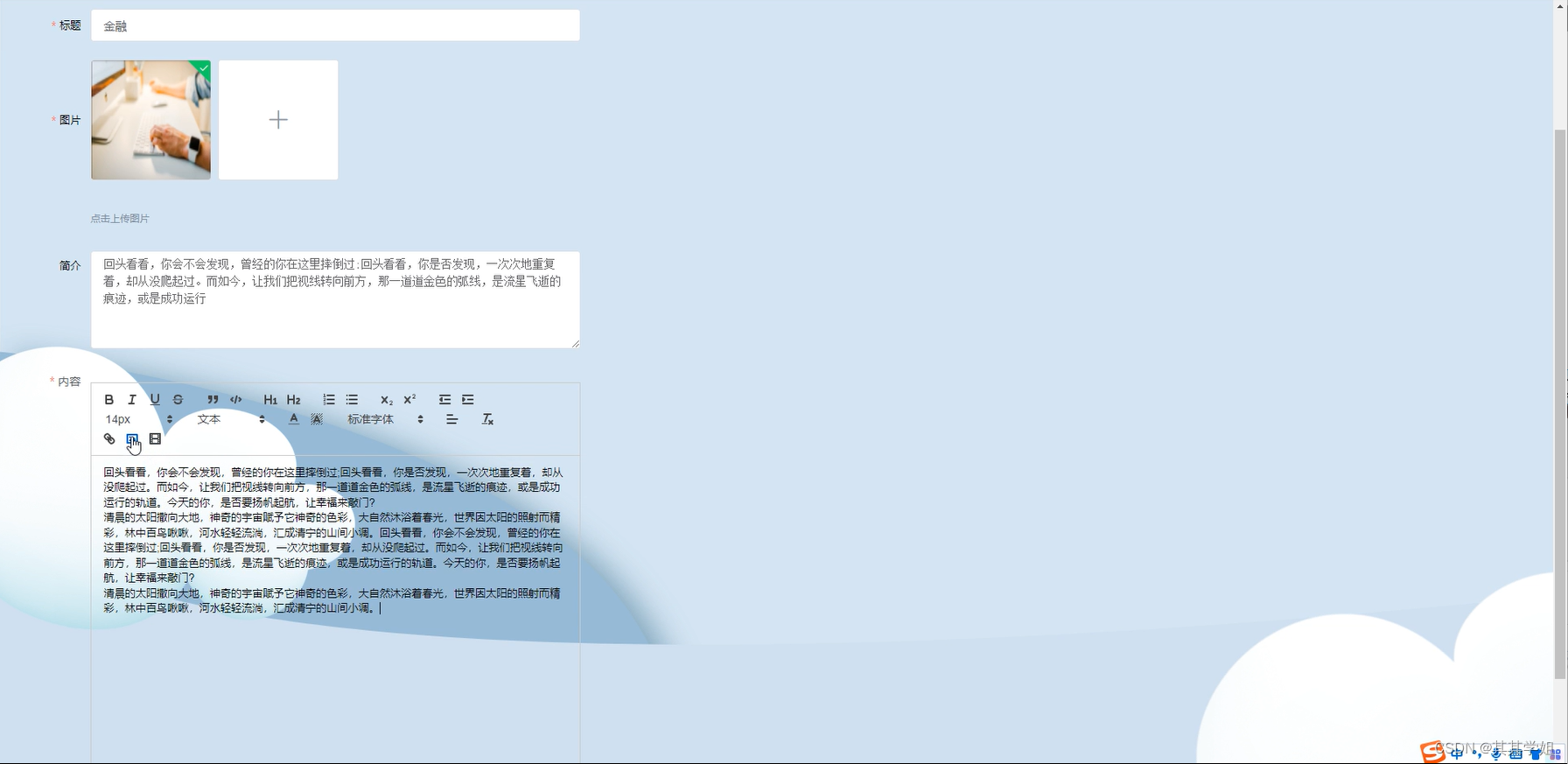This screenshot has width=1568, height=764.
Task: Decrease the text indent
Action: [x=444, y=400]
